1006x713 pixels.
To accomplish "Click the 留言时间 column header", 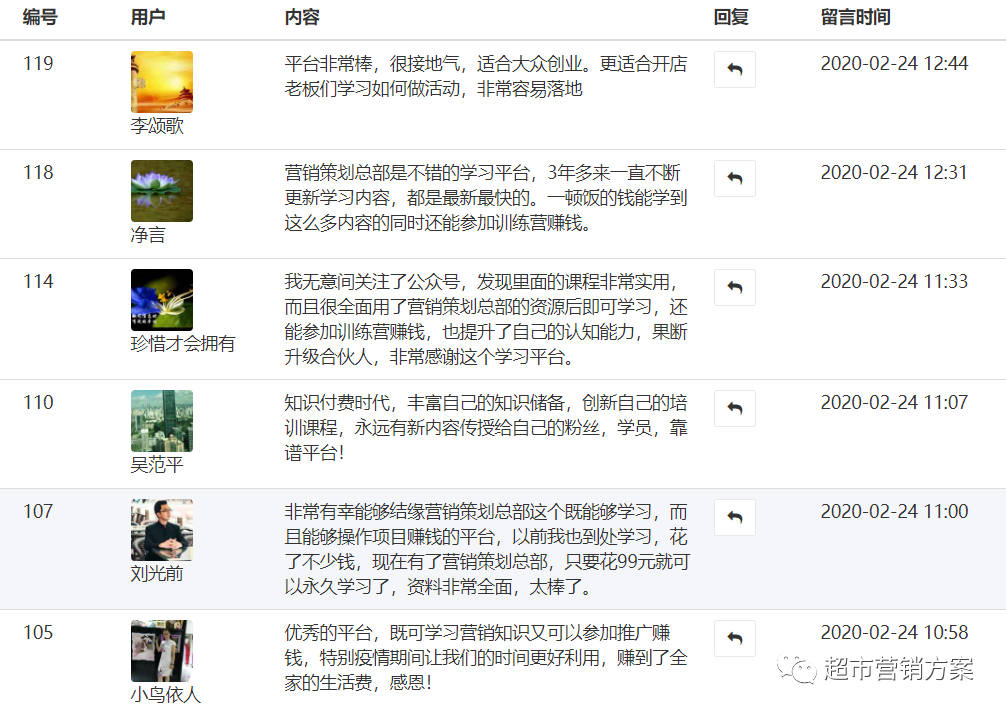I will point(856,17).
